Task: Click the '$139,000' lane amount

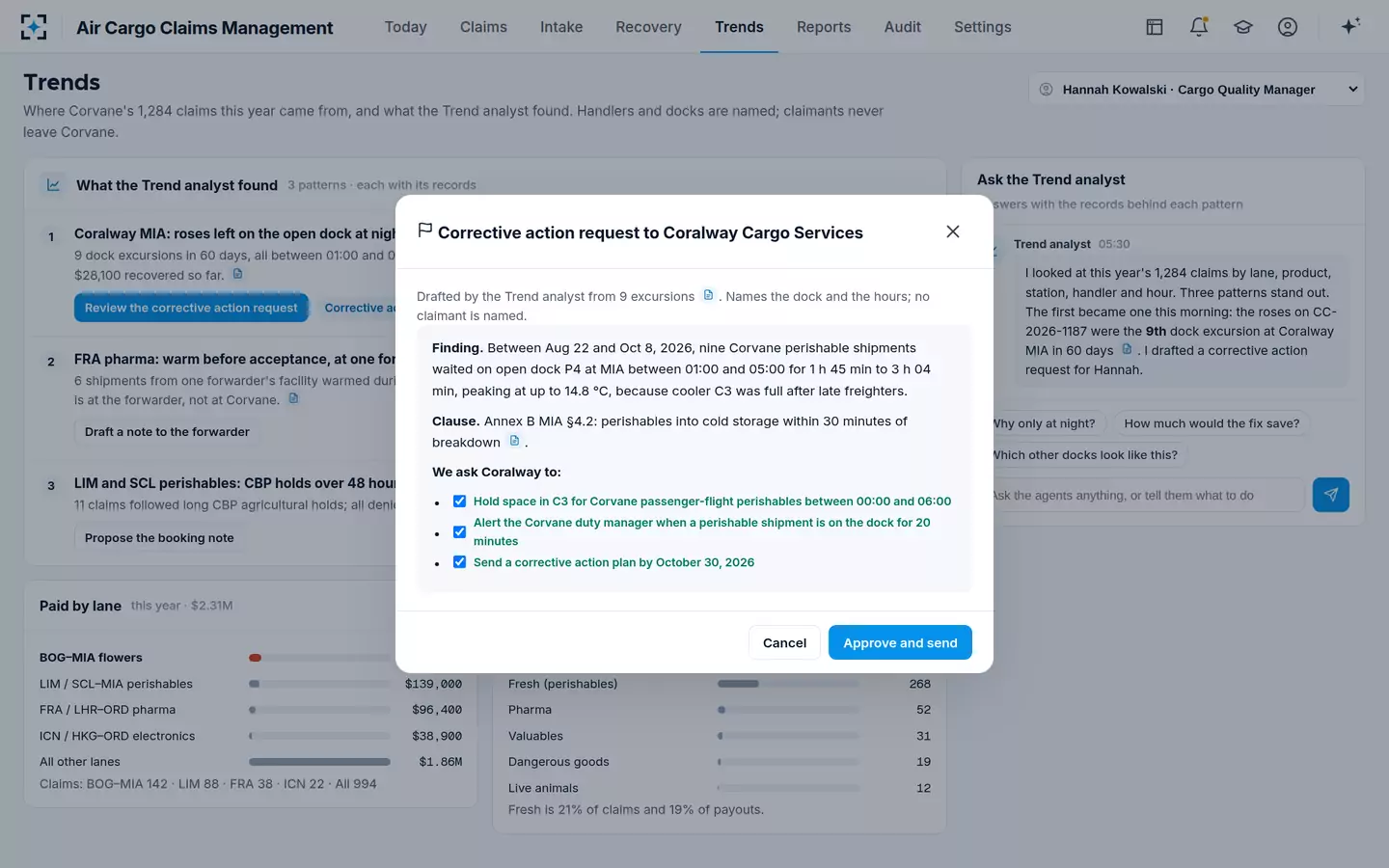Action: [433, 684]
